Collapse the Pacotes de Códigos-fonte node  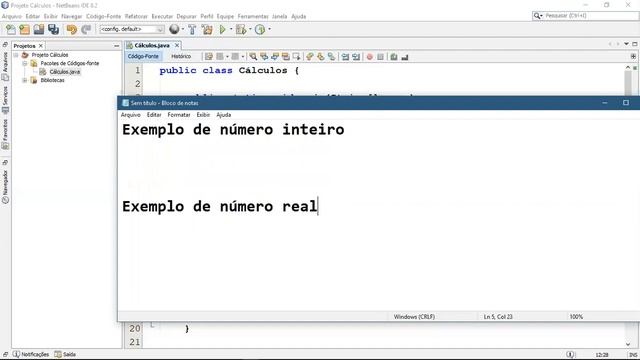(x=25, y=63)
